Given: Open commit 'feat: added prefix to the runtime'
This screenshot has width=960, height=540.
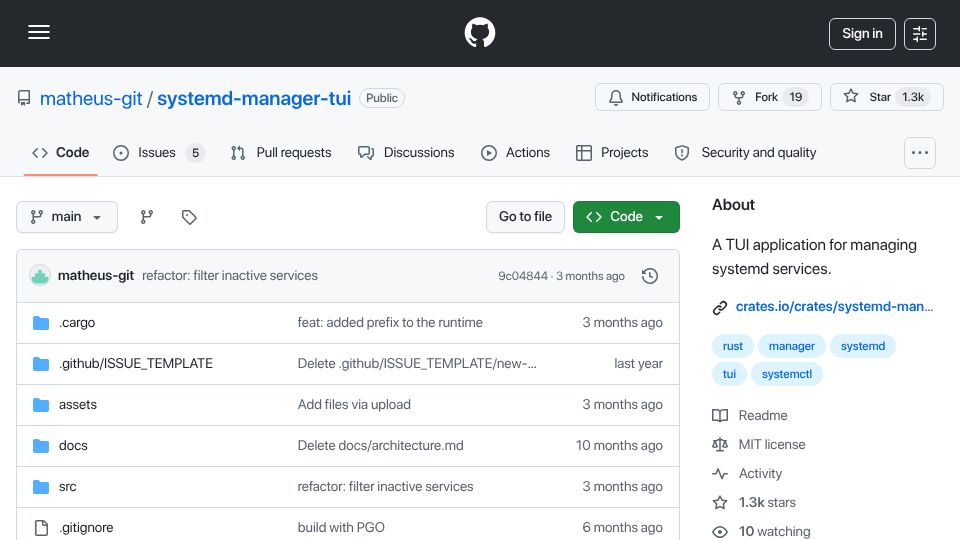Looking at the screenshot, I should 390,323.
